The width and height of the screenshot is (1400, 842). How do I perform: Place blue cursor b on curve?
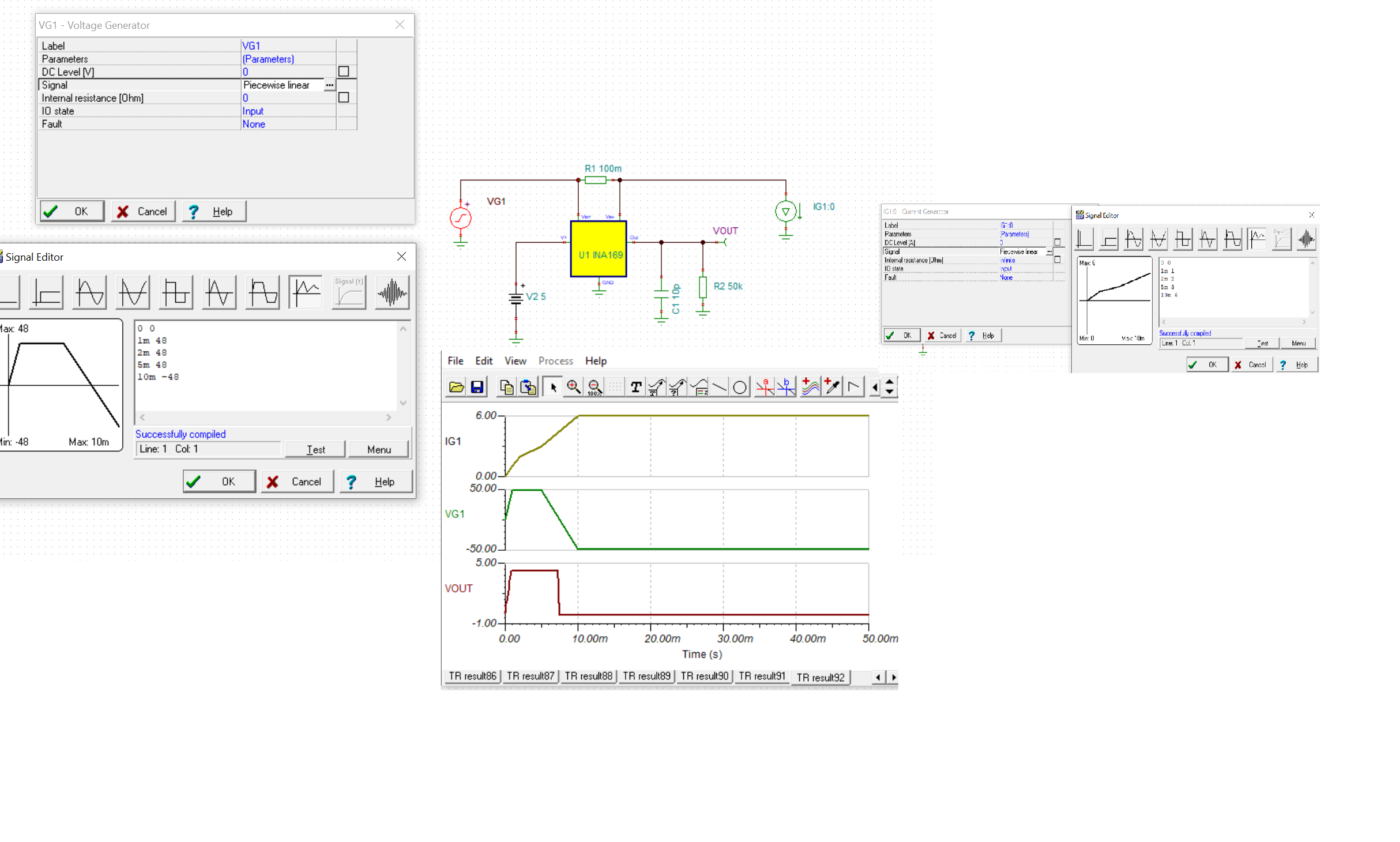click(786, 387)
